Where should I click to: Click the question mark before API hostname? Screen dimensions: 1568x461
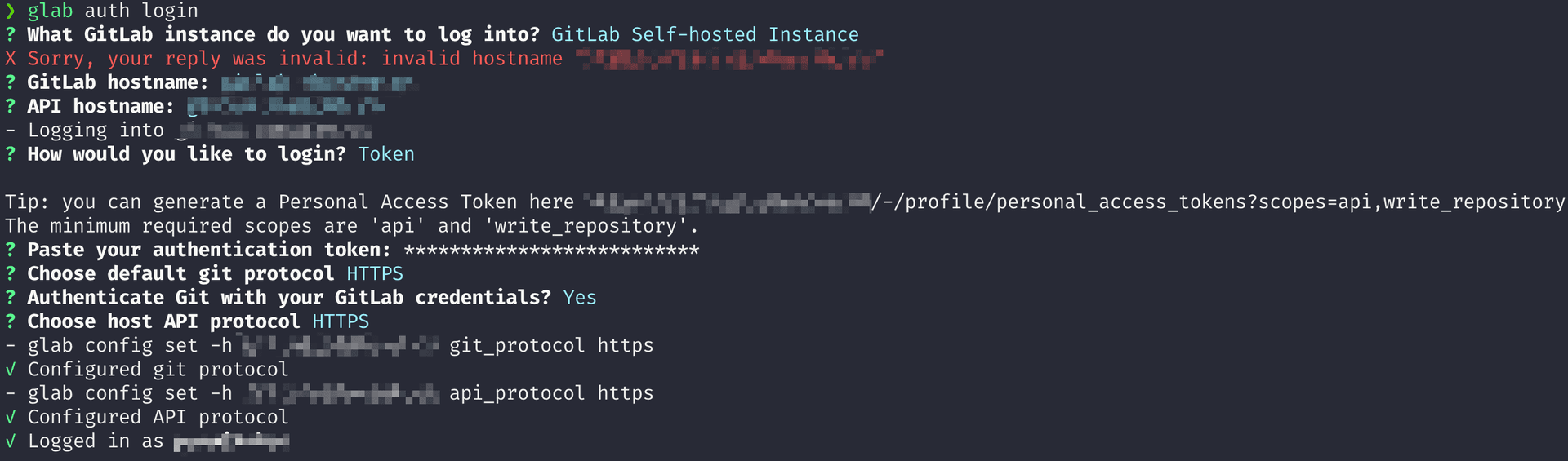[11, 106]
